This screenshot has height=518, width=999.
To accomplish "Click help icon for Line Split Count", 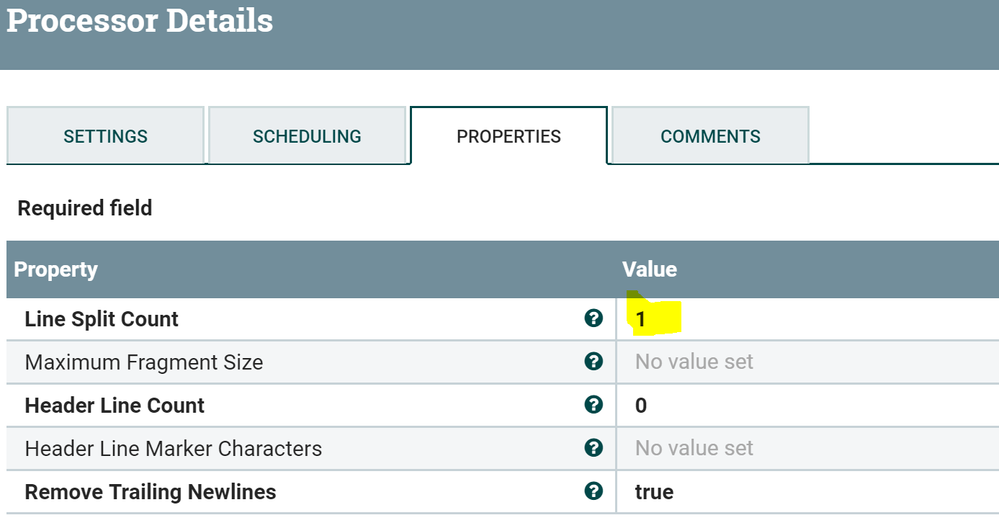I will [594, 319].
